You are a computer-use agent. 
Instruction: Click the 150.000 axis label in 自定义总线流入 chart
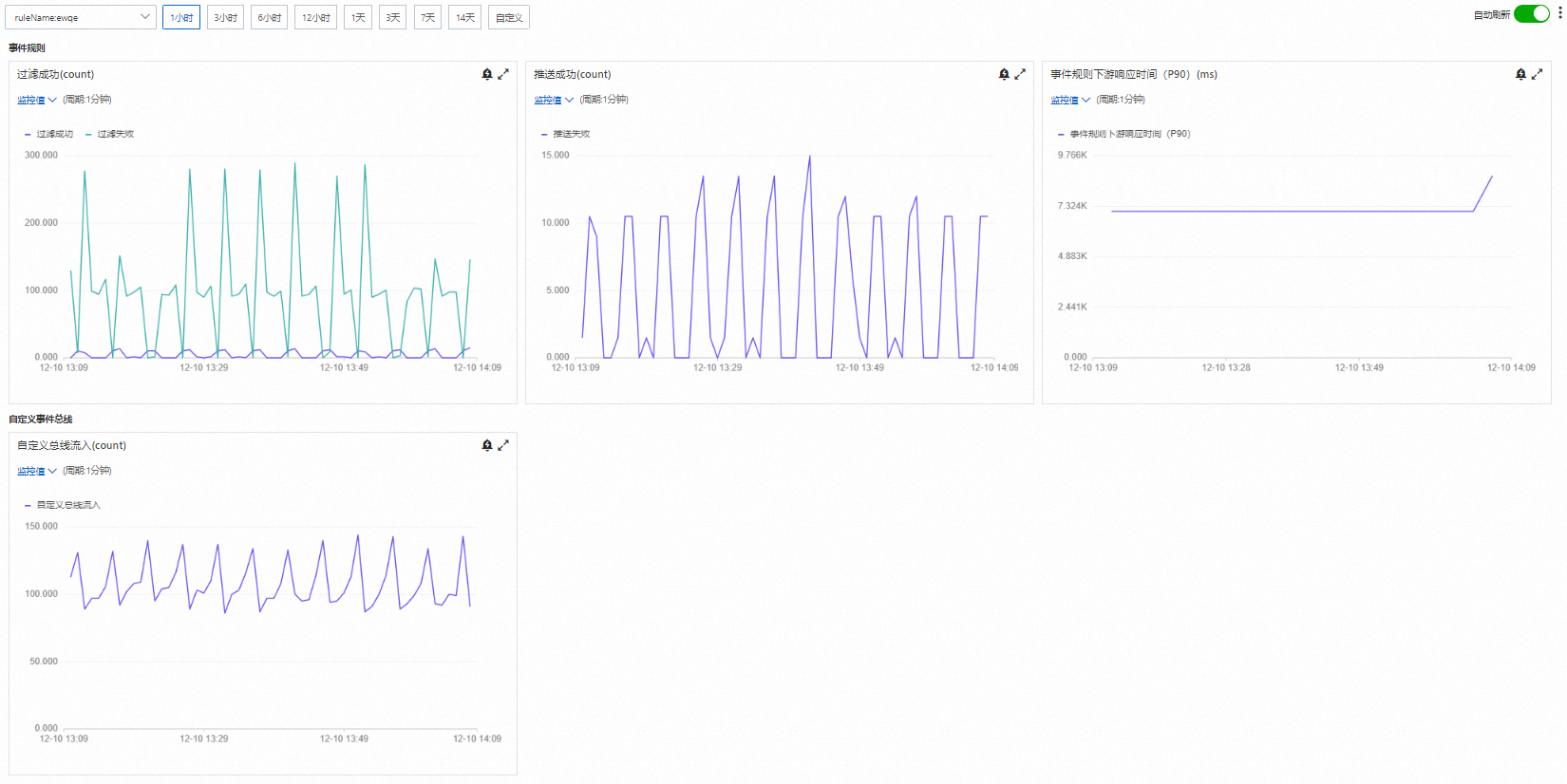[x=41, y=526]
